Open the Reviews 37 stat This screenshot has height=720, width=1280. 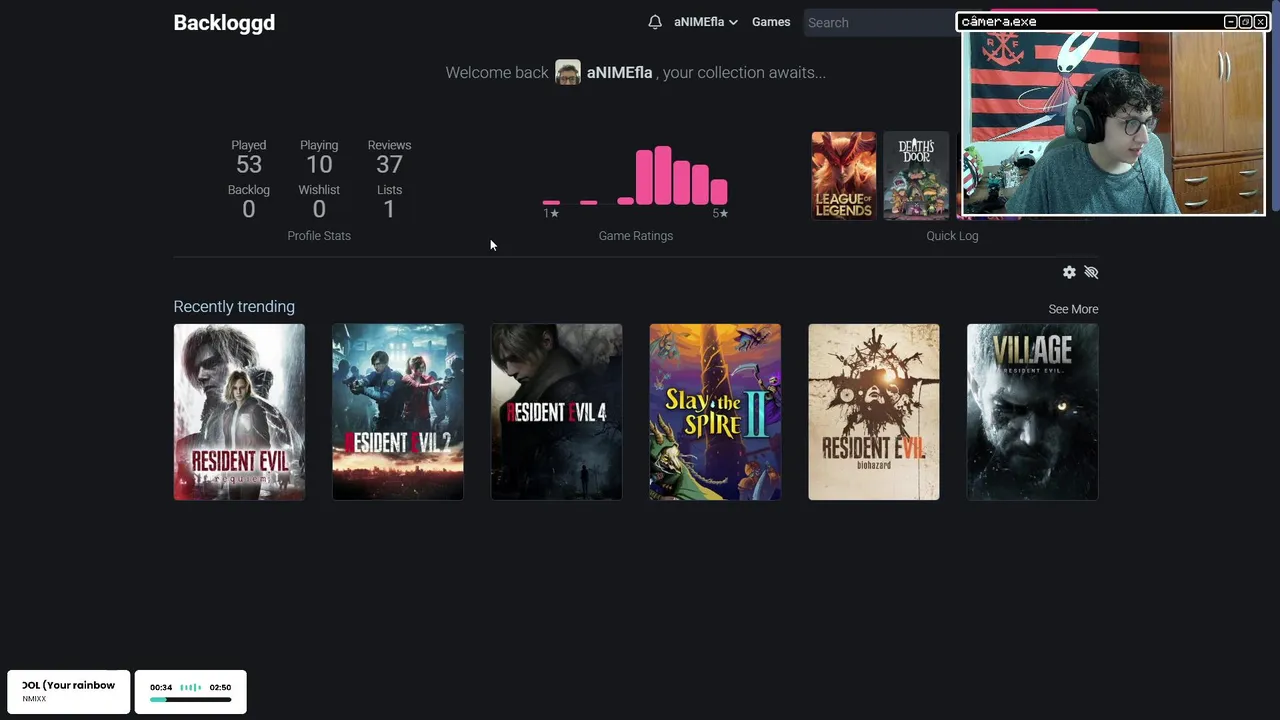pos(389,157)
